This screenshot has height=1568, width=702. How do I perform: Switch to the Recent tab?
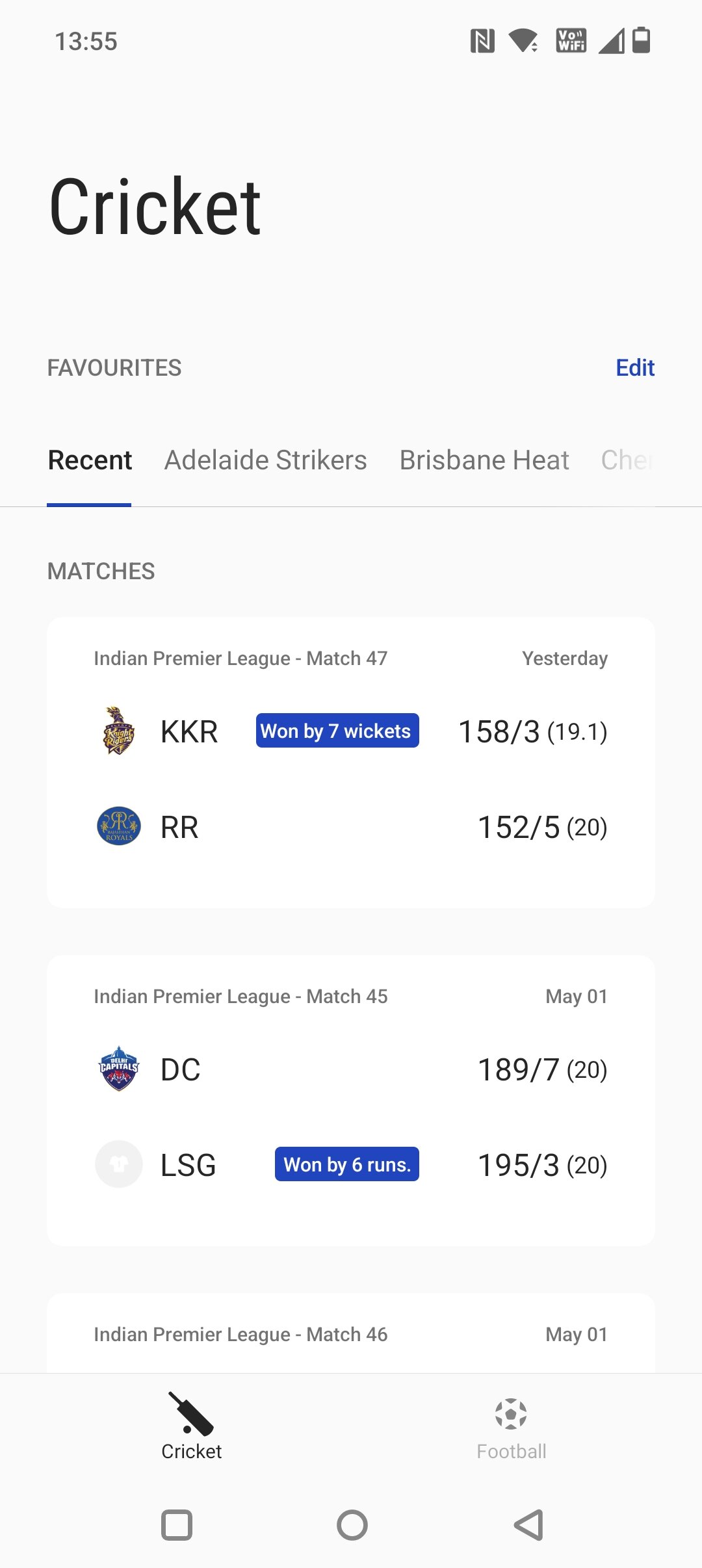[90, 460]
